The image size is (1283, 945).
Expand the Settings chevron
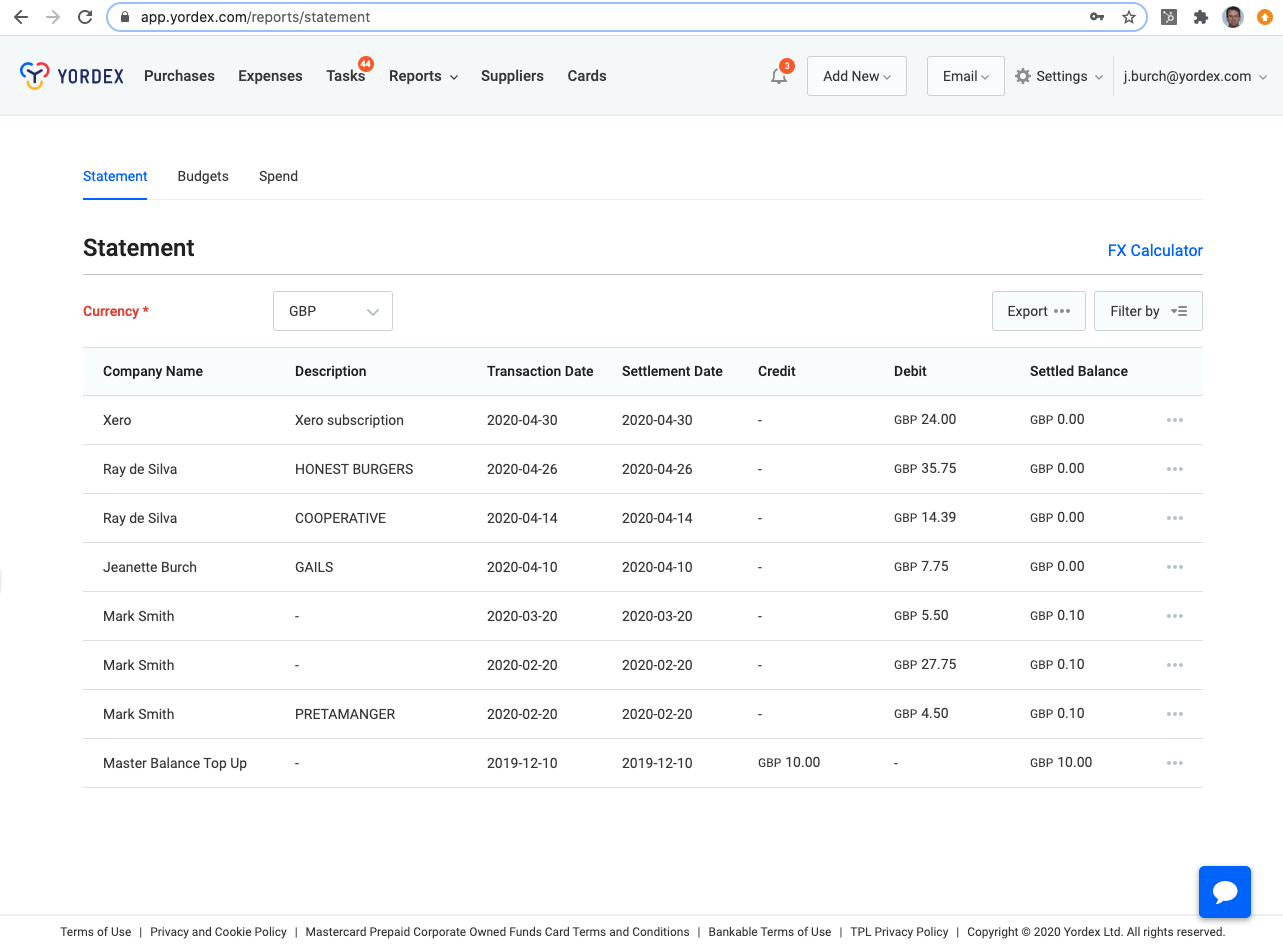1099,77
